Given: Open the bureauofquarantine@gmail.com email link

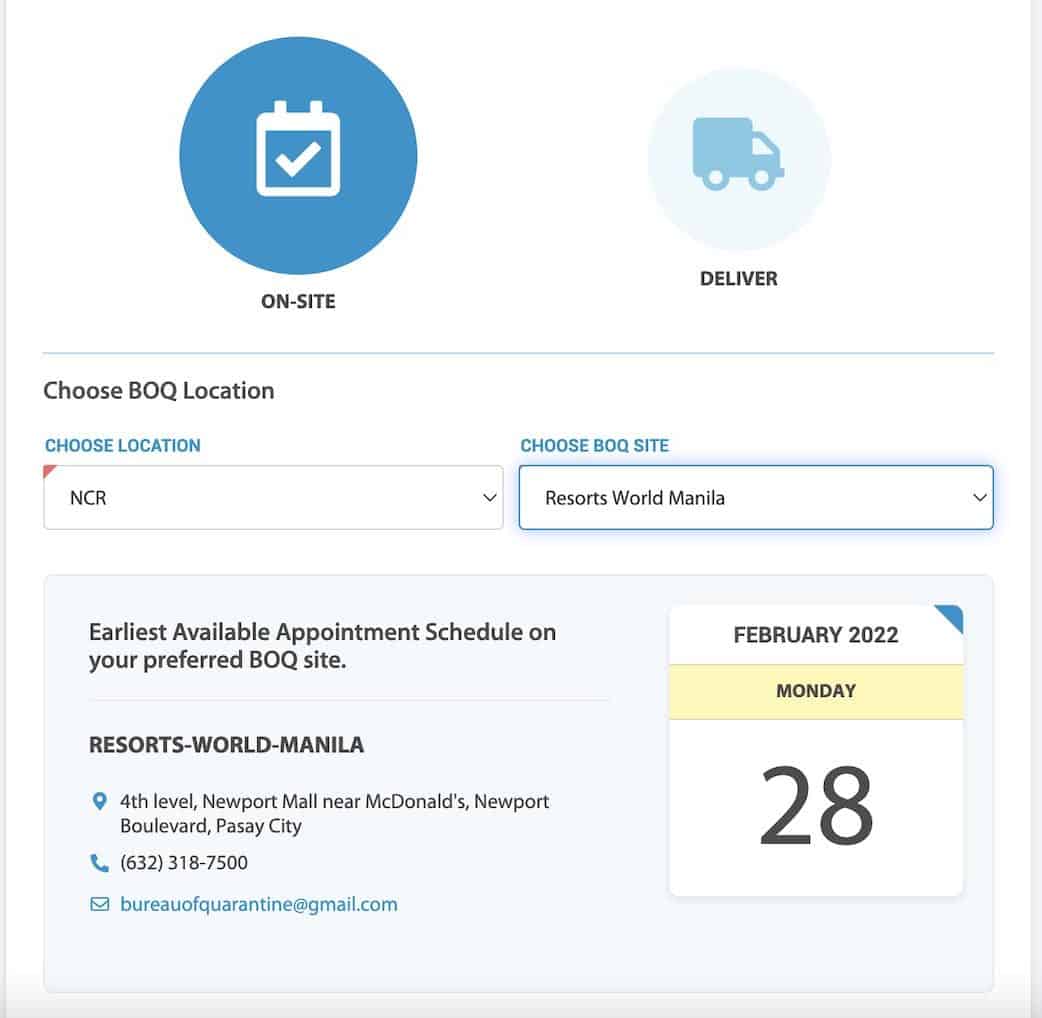Looking at the screenshot, I should click(259, 904).
